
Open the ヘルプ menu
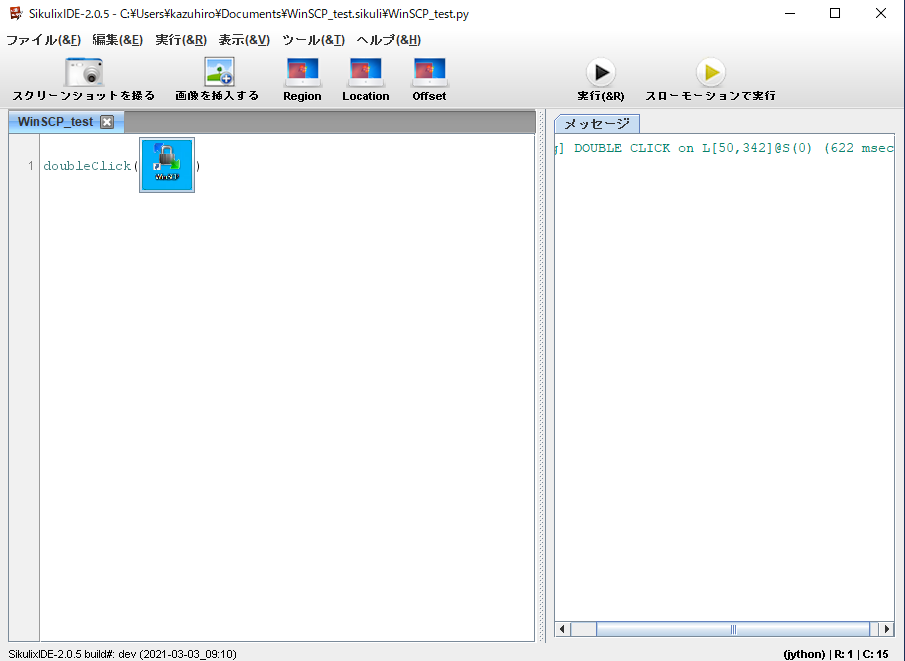(388, 40)
